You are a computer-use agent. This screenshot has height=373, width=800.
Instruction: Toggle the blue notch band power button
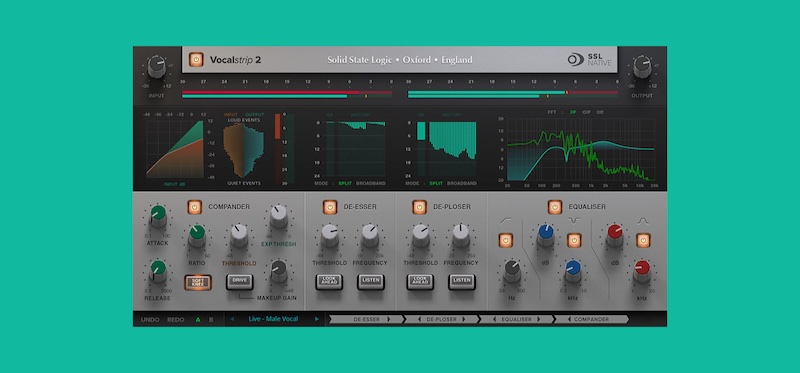574,240
